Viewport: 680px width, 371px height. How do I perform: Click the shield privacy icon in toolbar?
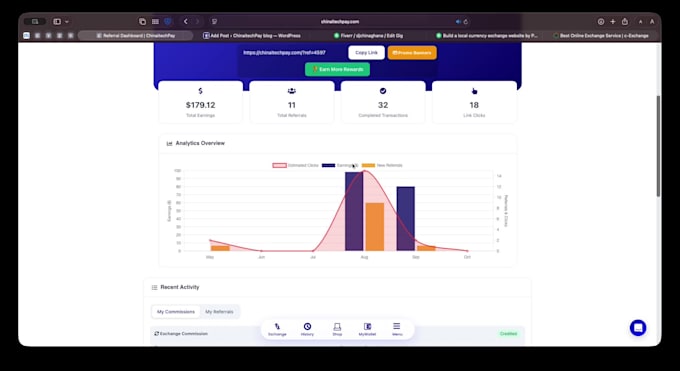tap(168, 21)
